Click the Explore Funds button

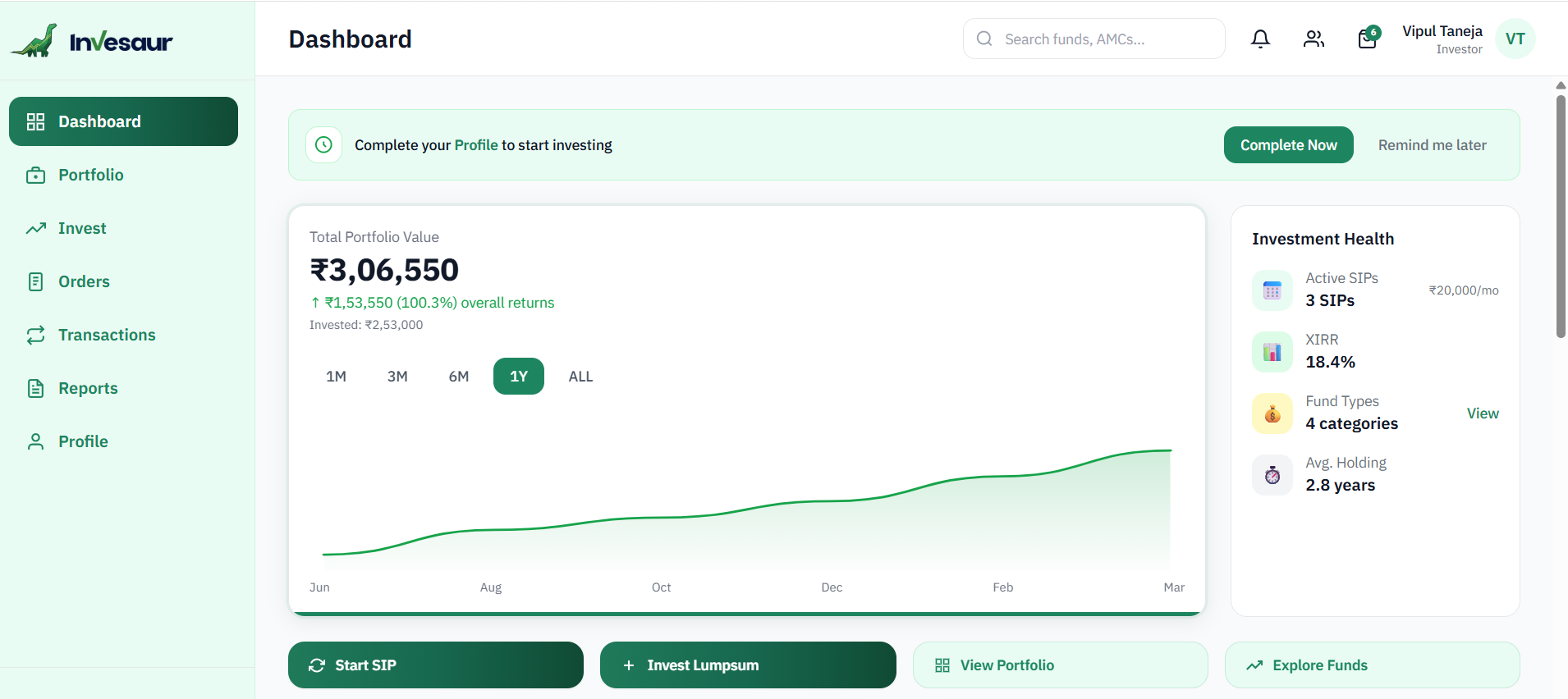pyautogui.click(x=1372, y=665)
